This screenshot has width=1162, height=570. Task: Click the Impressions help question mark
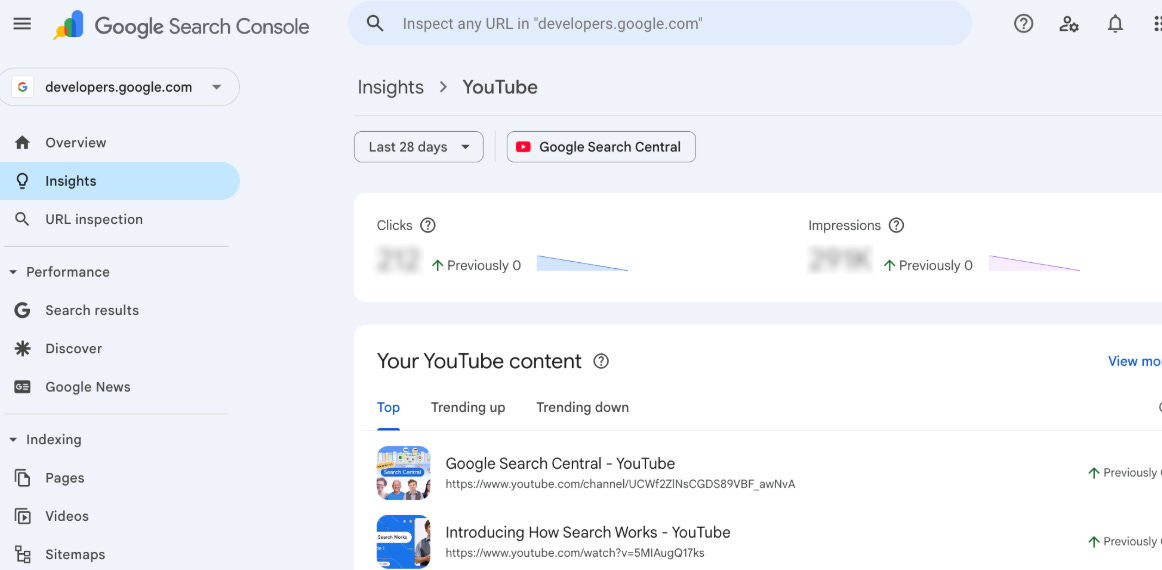(896, 225)
